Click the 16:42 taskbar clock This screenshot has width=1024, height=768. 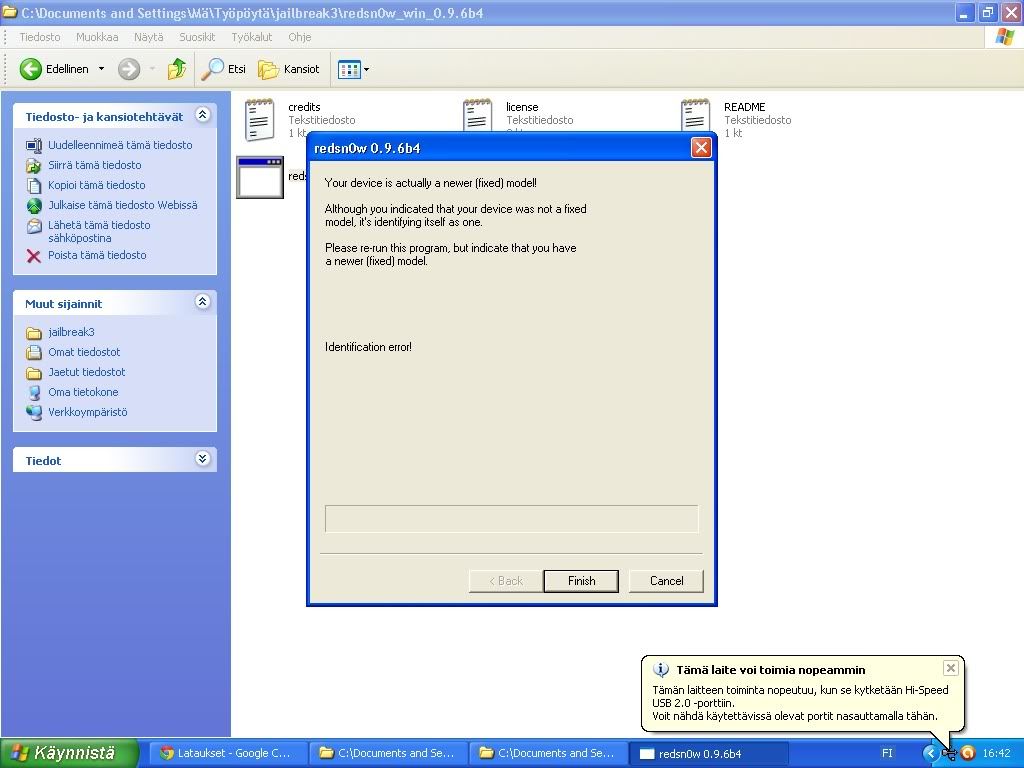click(x=997, y=753)
